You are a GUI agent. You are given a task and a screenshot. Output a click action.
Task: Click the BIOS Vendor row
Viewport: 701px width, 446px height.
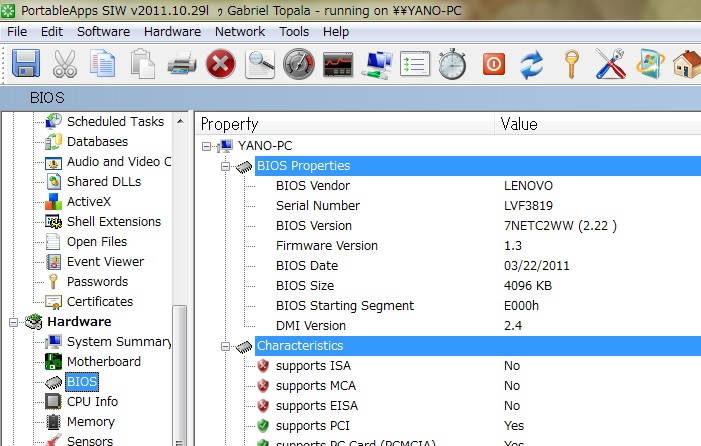[478, 186]
